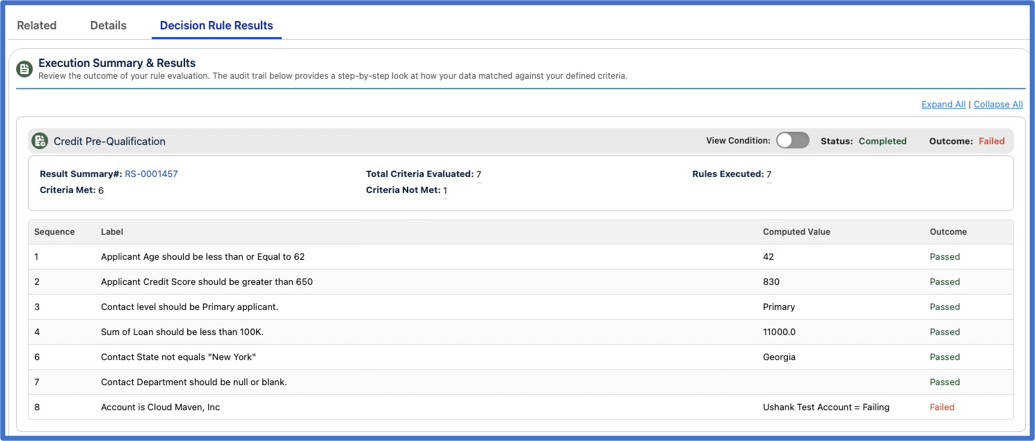Click Passed outcome for Credit Score row
The height and width of the screenshot is (441, 1035).
coord(945,282)
